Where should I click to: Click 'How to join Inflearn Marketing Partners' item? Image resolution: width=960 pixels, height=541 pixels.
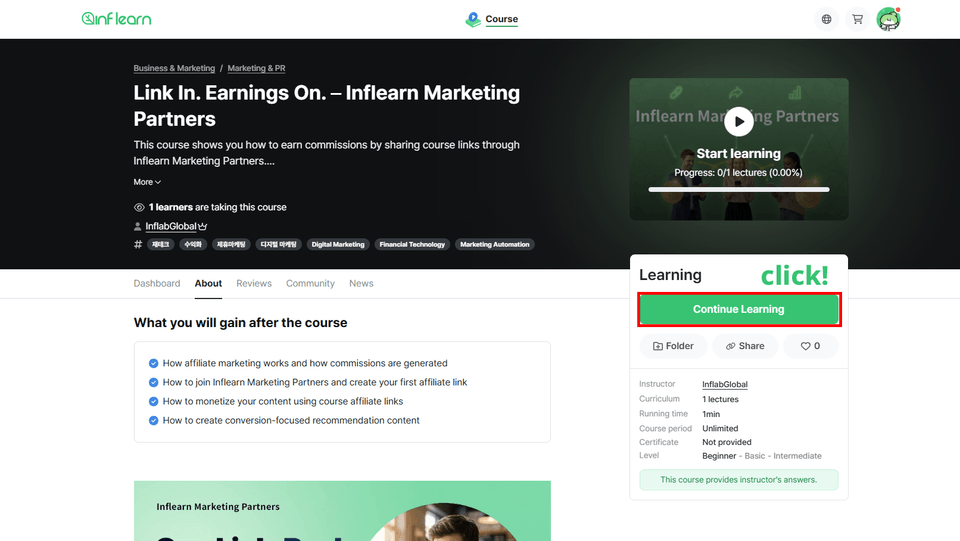315,382
